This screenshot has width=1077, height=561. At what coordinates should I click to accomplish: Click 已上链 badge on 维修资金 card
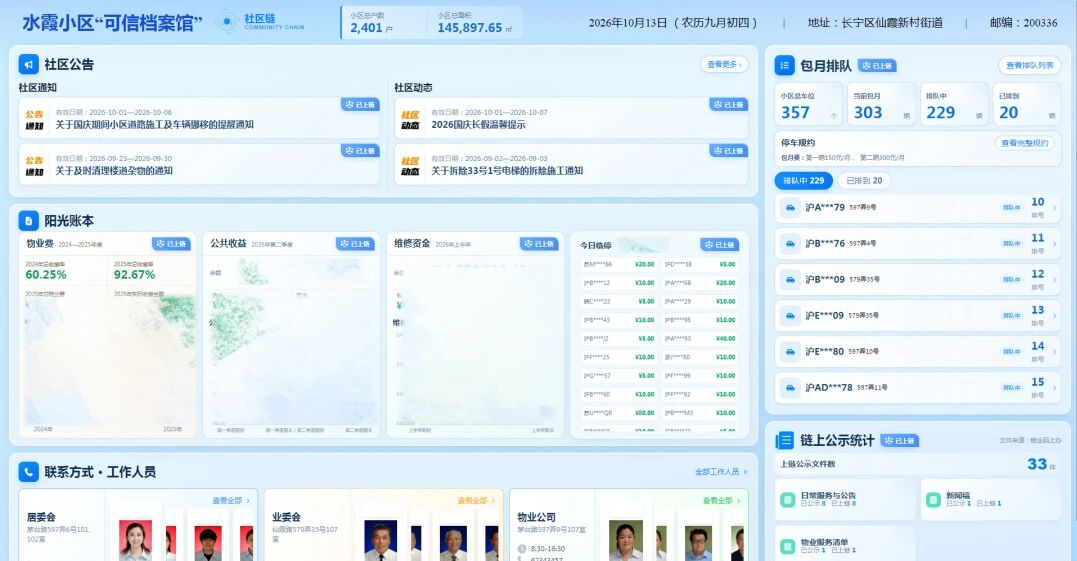[x=539, y=244]
